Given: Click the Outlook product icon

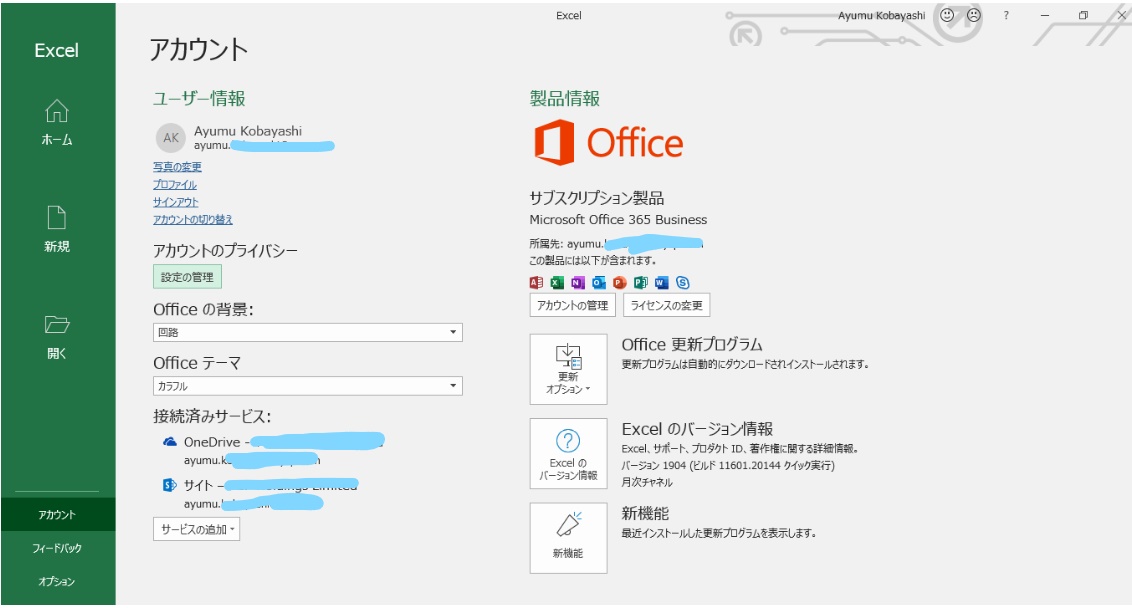Looking at the screenshot, I should (598, 282).
